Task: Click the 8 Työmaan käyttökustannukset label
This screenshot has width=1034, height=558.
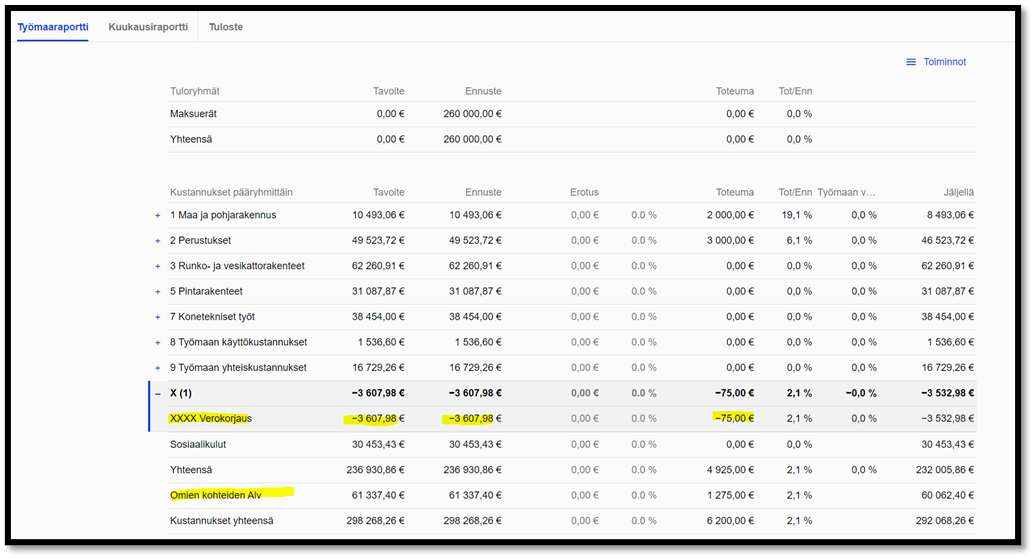Action: tap(239, 342)
